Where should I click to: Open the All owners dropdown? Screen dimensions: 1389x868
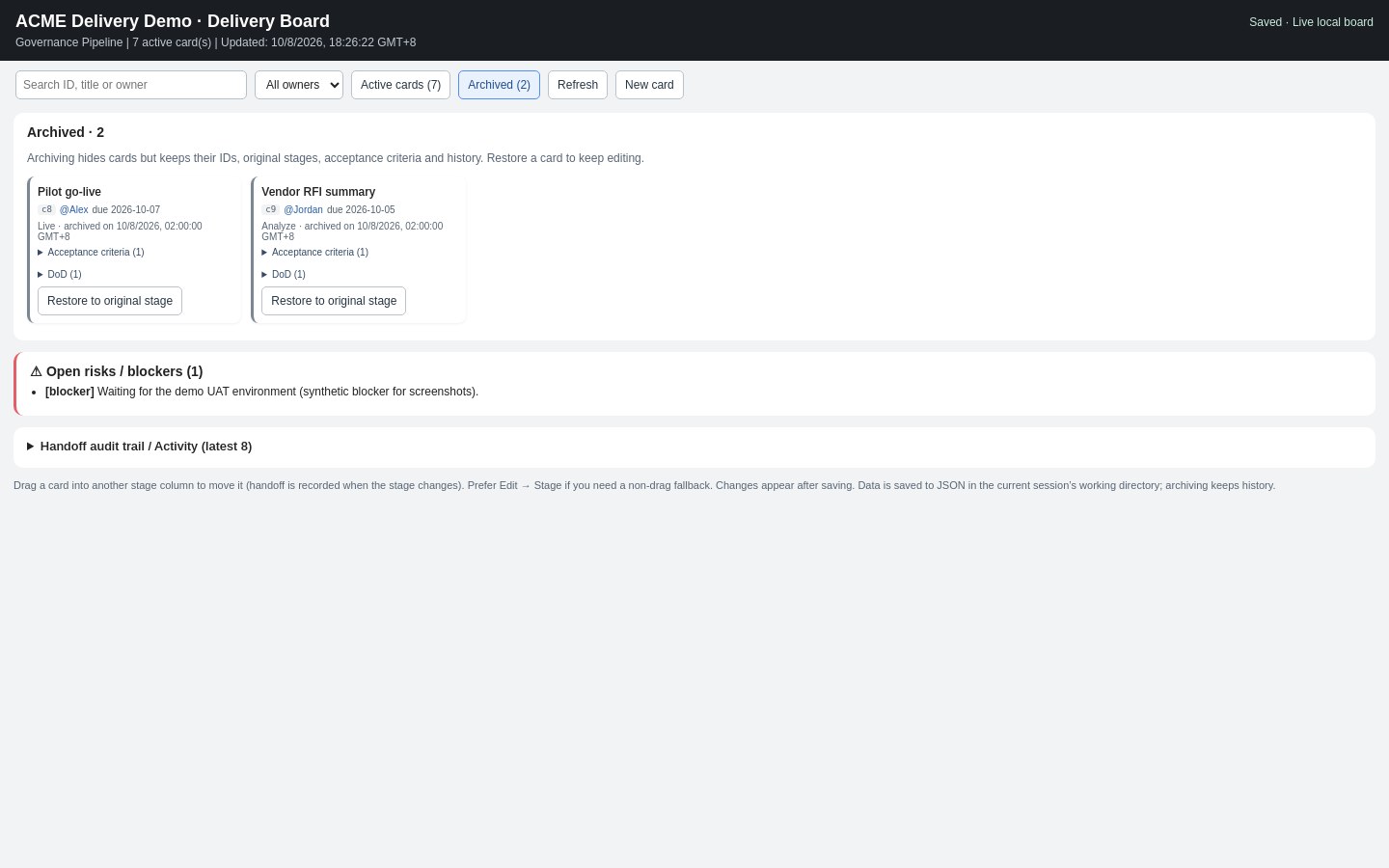point(299,85)
